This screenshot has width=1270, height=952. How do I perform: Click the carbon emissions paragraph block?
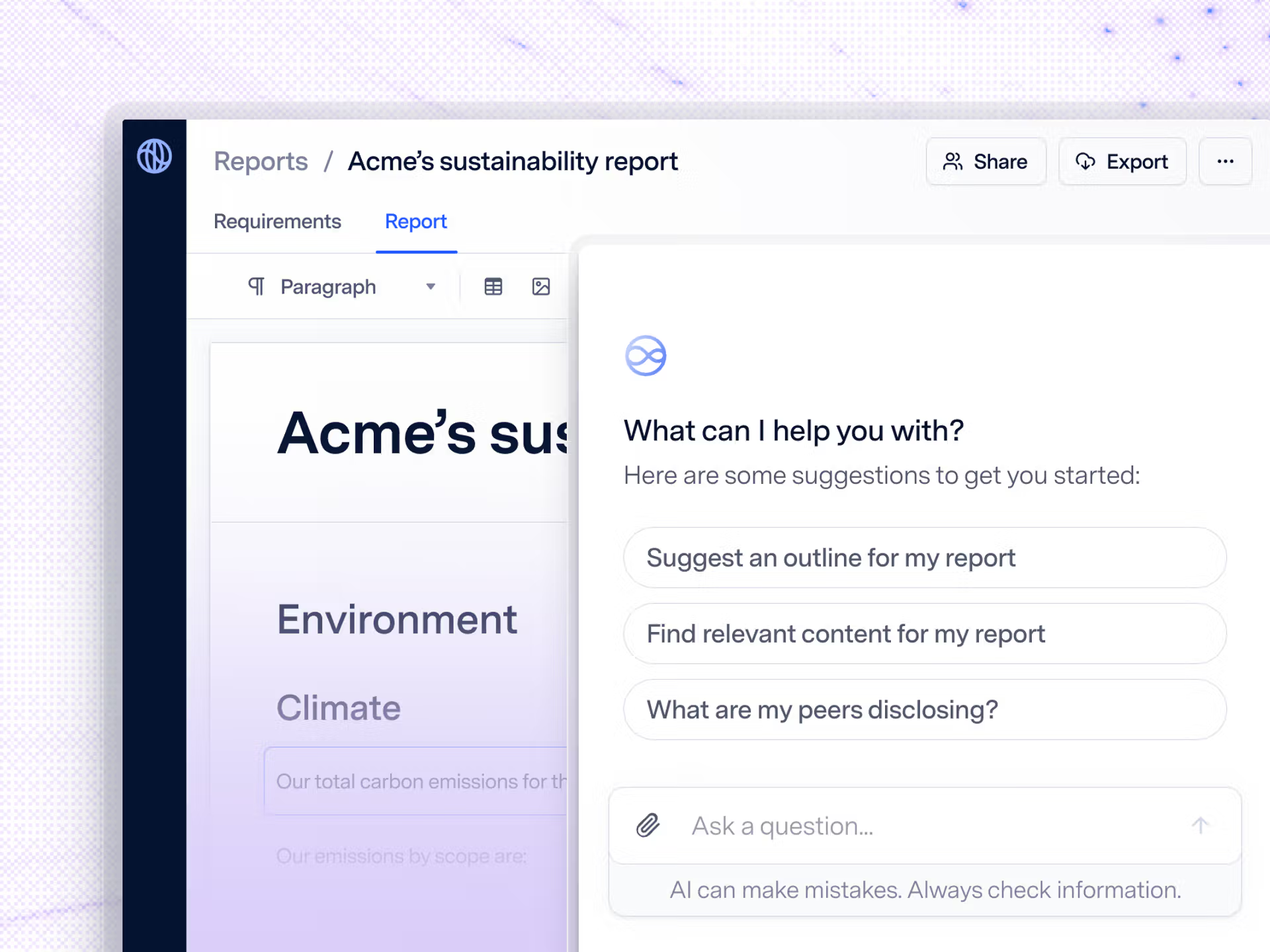tap(416, 781)
